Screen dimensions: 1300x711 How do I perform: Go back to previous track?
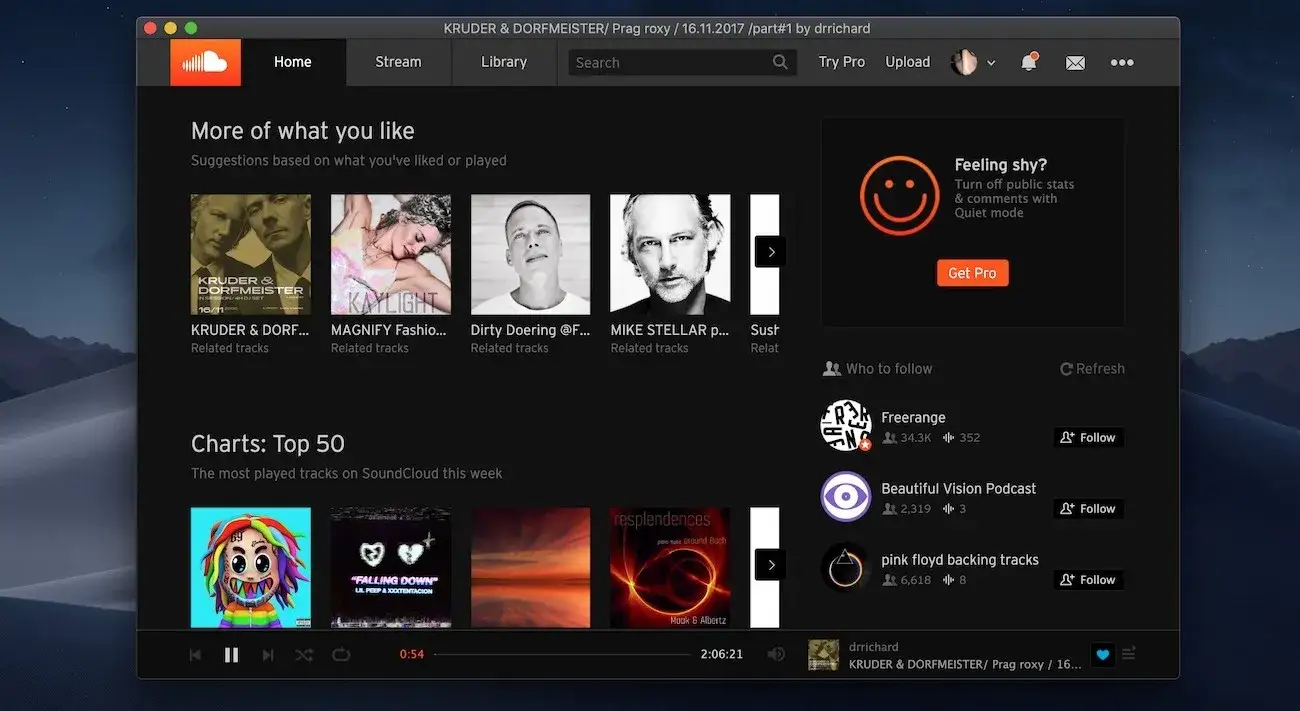[195, 655]
